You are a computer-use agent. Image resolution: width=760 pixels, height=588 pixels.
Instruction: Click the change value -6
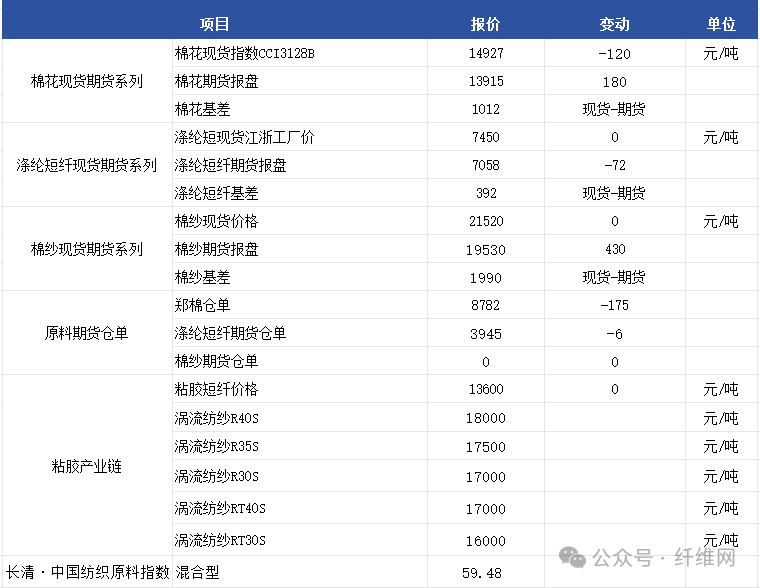(x=615, y=334)
